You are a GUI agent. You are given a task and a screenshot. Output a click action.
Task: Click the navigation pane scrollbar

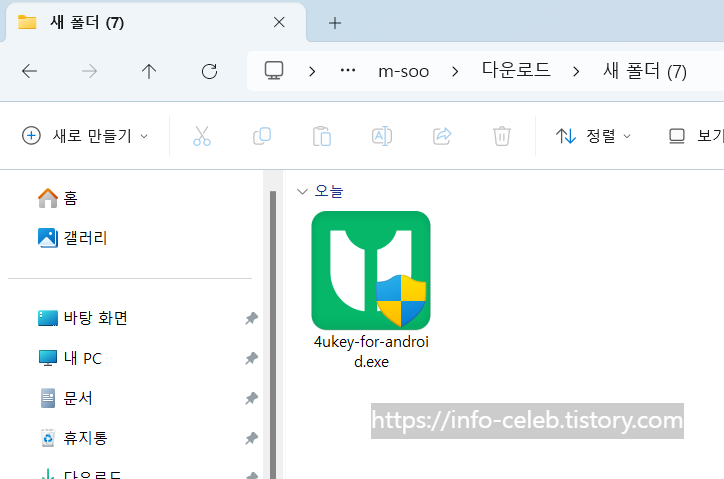point(273,335)
